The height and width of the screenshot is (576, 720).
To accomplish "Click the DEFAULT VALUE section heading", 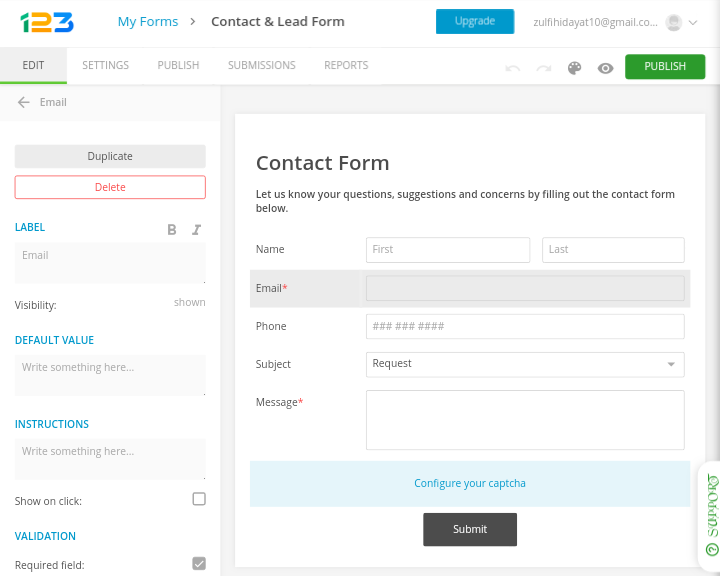I will click(x=54, y=340).
